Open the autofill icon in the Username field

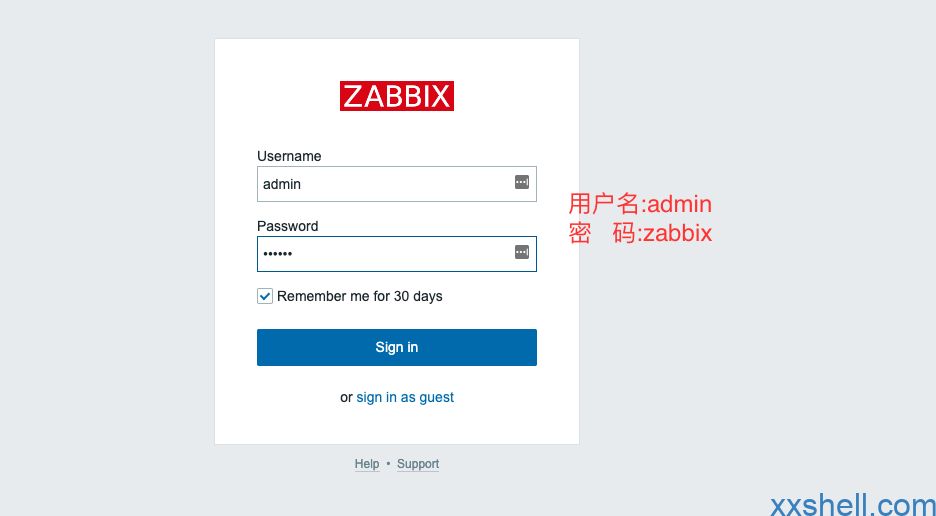point(522,182)
